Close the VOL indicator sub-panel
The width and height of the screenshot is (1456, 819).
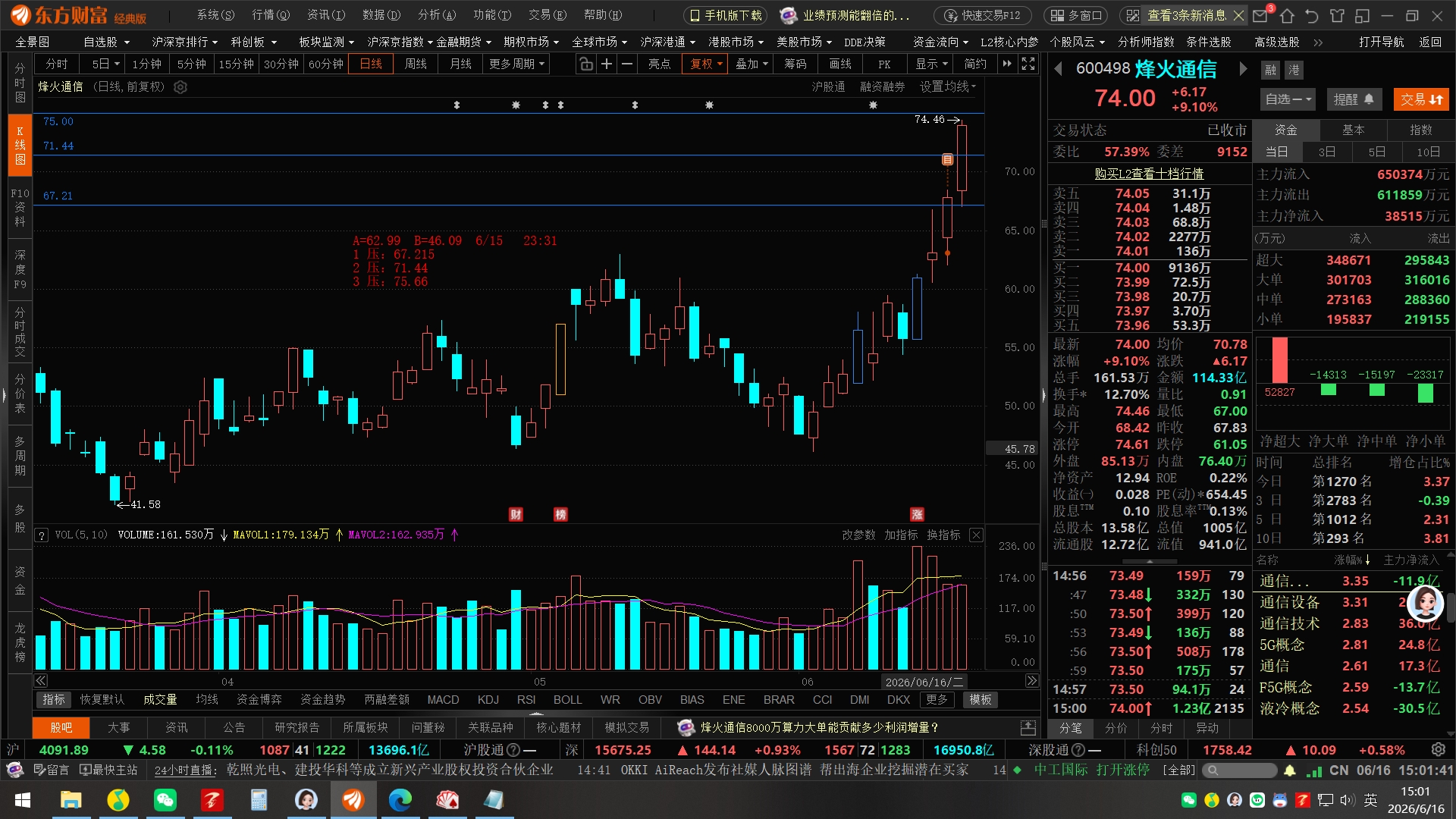pyautogui.click(x=977, y=535)
